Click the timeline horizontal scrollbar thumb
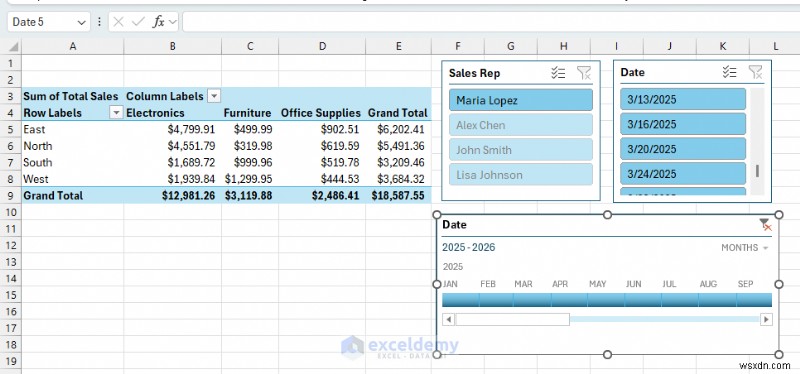Screen dimensions: 800x374 coord(512,320)
